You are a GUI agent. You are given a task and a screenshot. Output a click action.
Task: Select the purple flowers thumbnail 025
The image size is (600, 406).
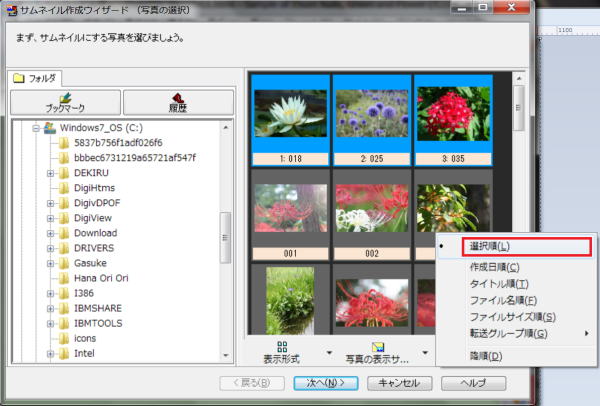pyautogui.click(x=372, y=114)
